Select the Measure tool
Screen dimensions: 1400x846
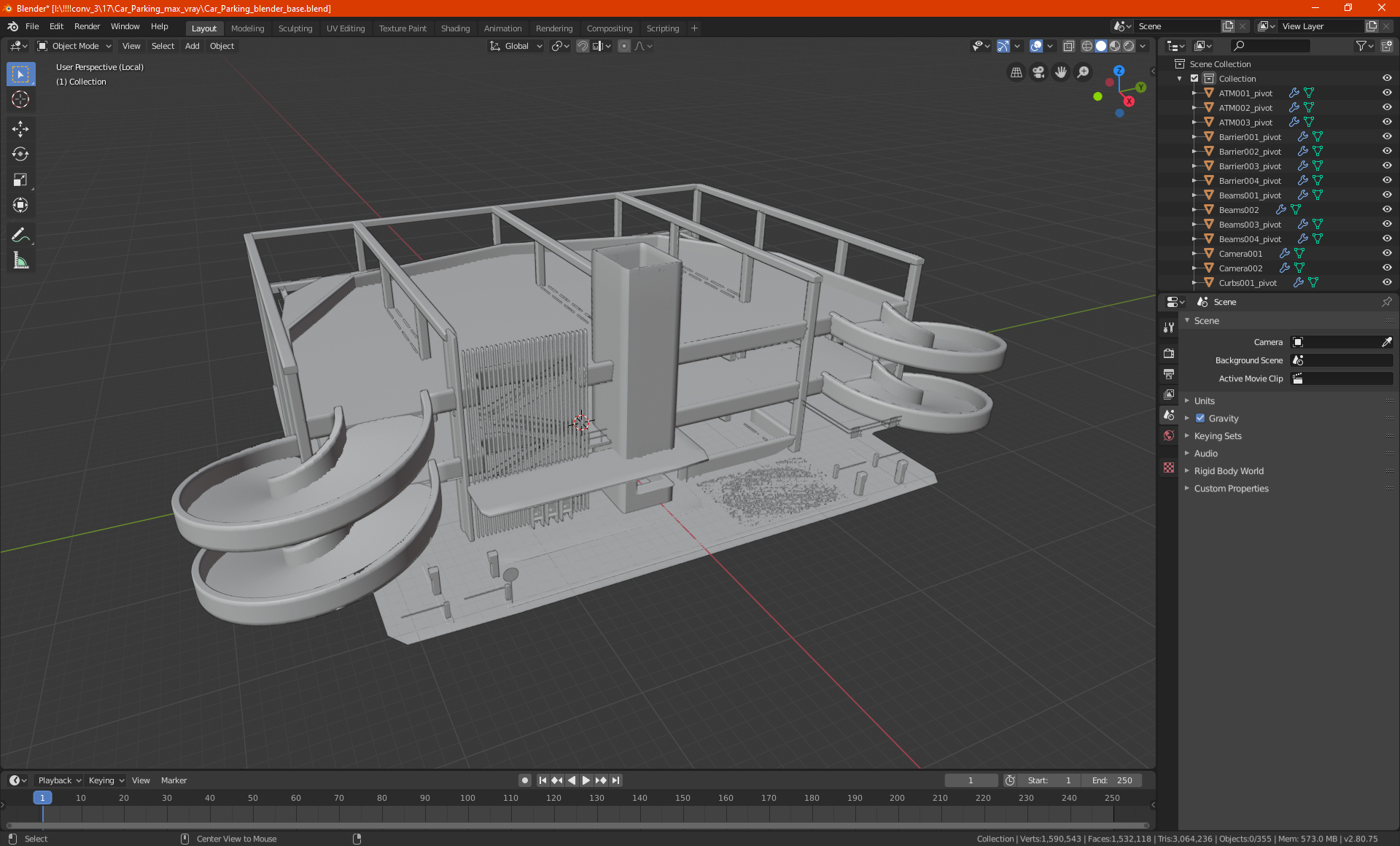click(x=20, y=260)
